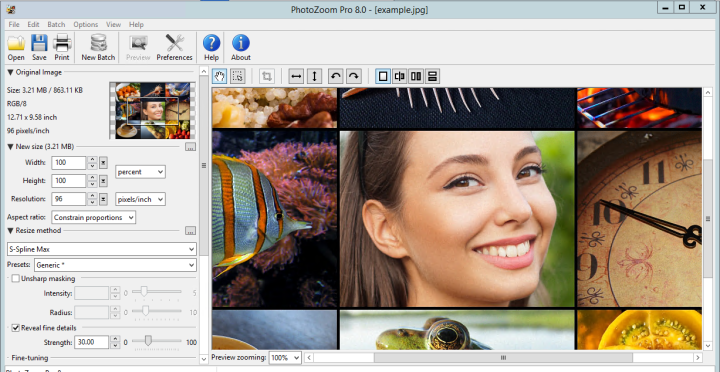Click in the Height input field
The width and height of the screenshot is (720, 372).
point(69,181)
